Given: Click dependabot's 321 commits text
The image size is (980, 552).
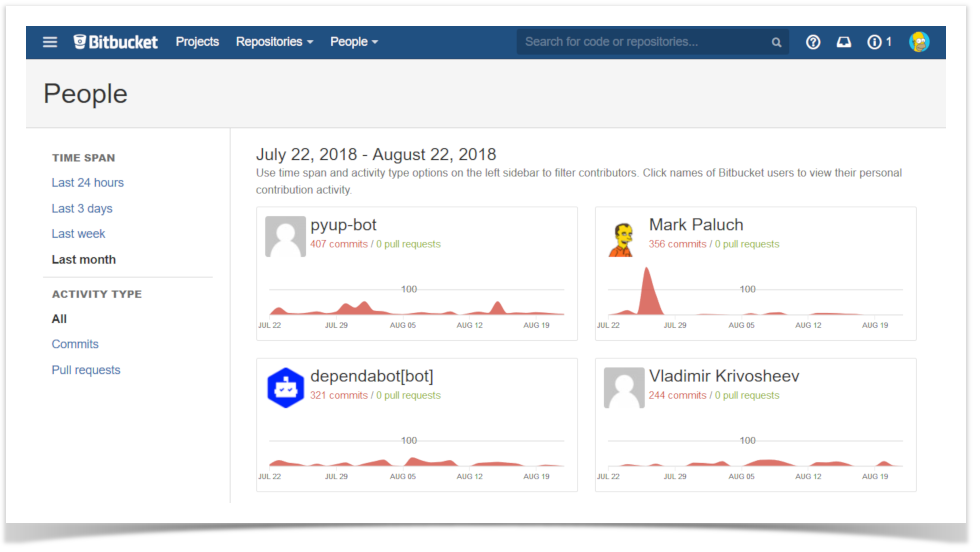Looking at the screenshot, I should coord(339,396).
